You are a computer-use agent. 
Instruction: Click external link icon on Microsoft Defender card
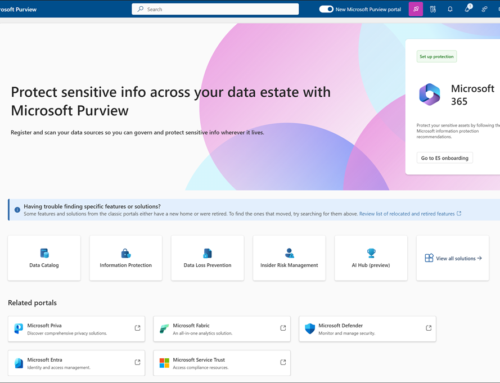click(429, 328)
